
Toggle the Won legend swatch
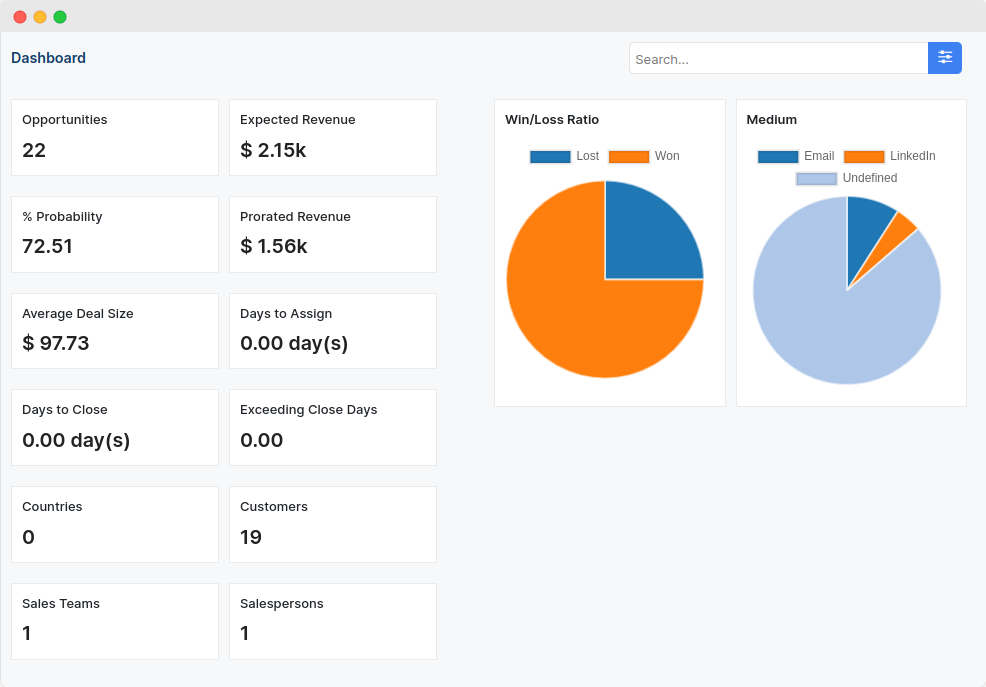tap(629, 157)
